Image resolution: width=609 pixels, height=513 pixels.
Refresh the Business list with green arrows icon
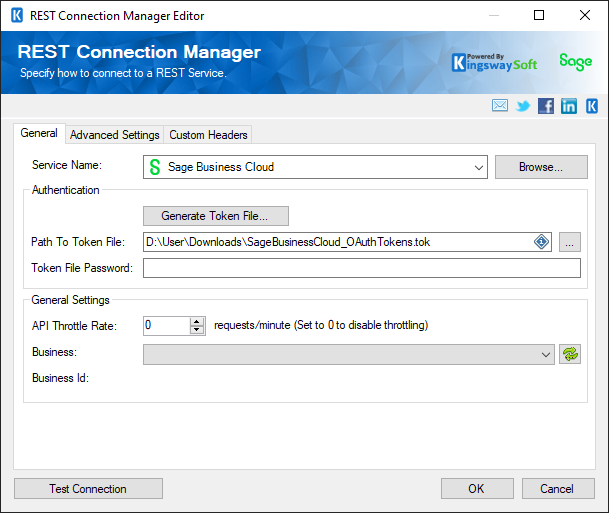click(x=570, y=354)
